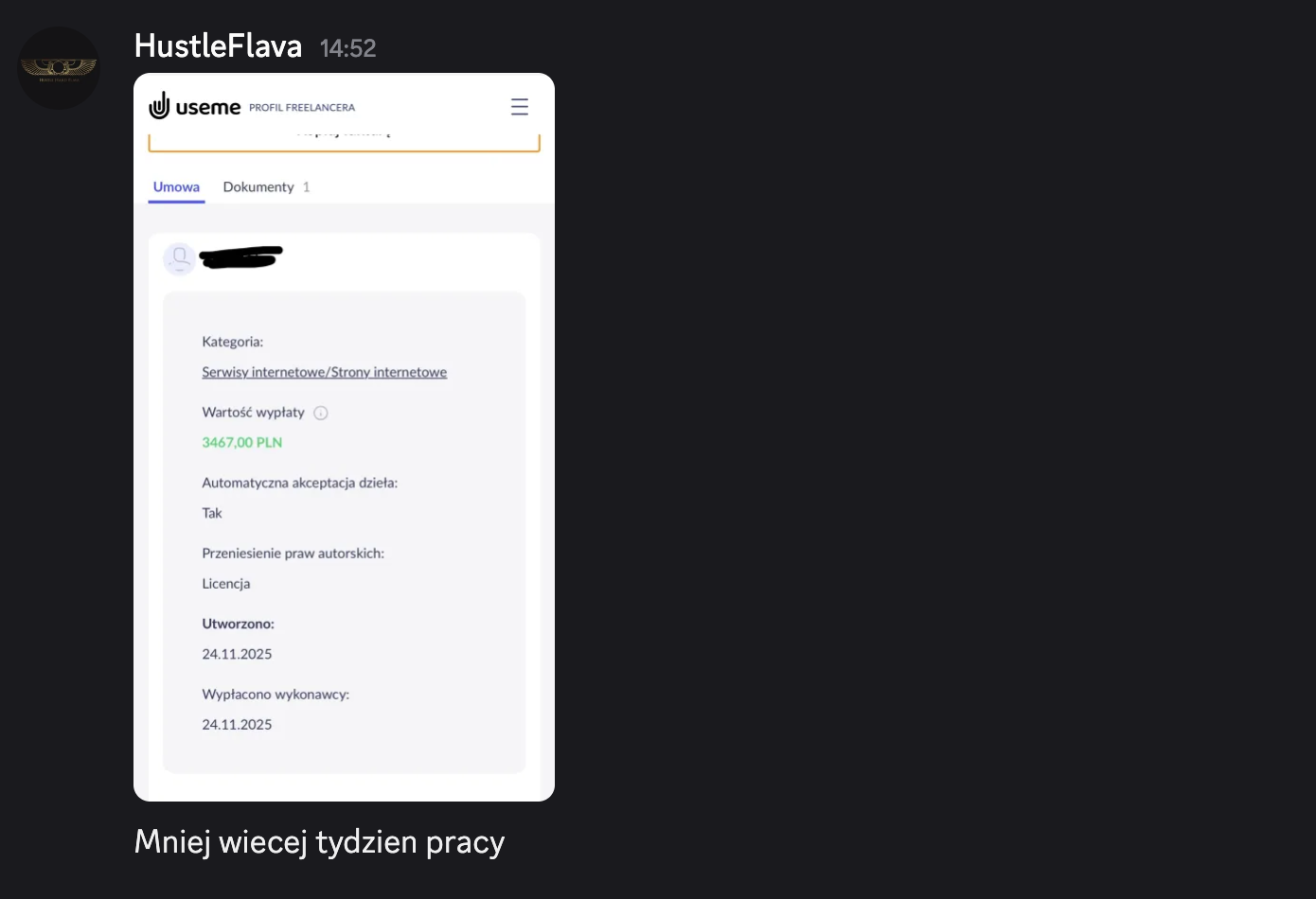Click the redacted client name
Viewport: 1316px width, 899px height.
tap(241, 256)
